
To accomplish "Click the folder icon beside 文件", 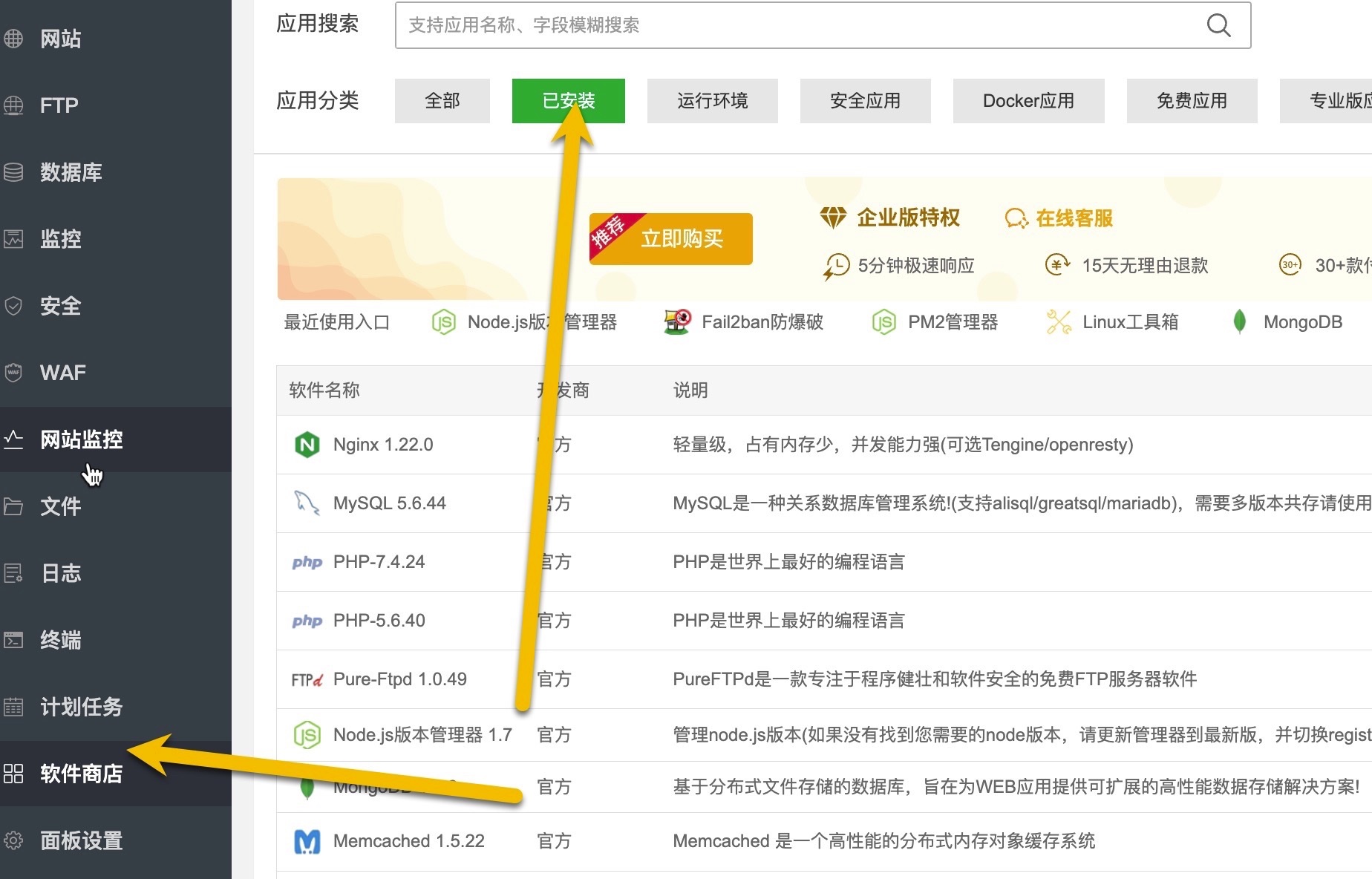I will (13, 506).
